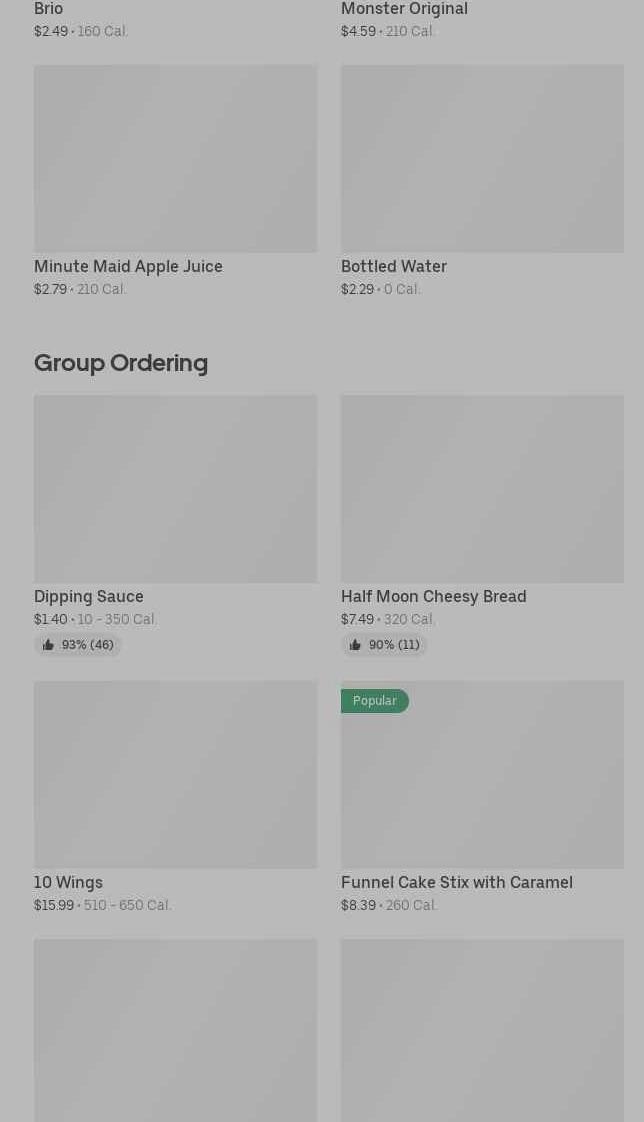Click the Group Ordering section heading
Image resolution: width=644 pixels, height=1122 pixels.
pos(121,362)
